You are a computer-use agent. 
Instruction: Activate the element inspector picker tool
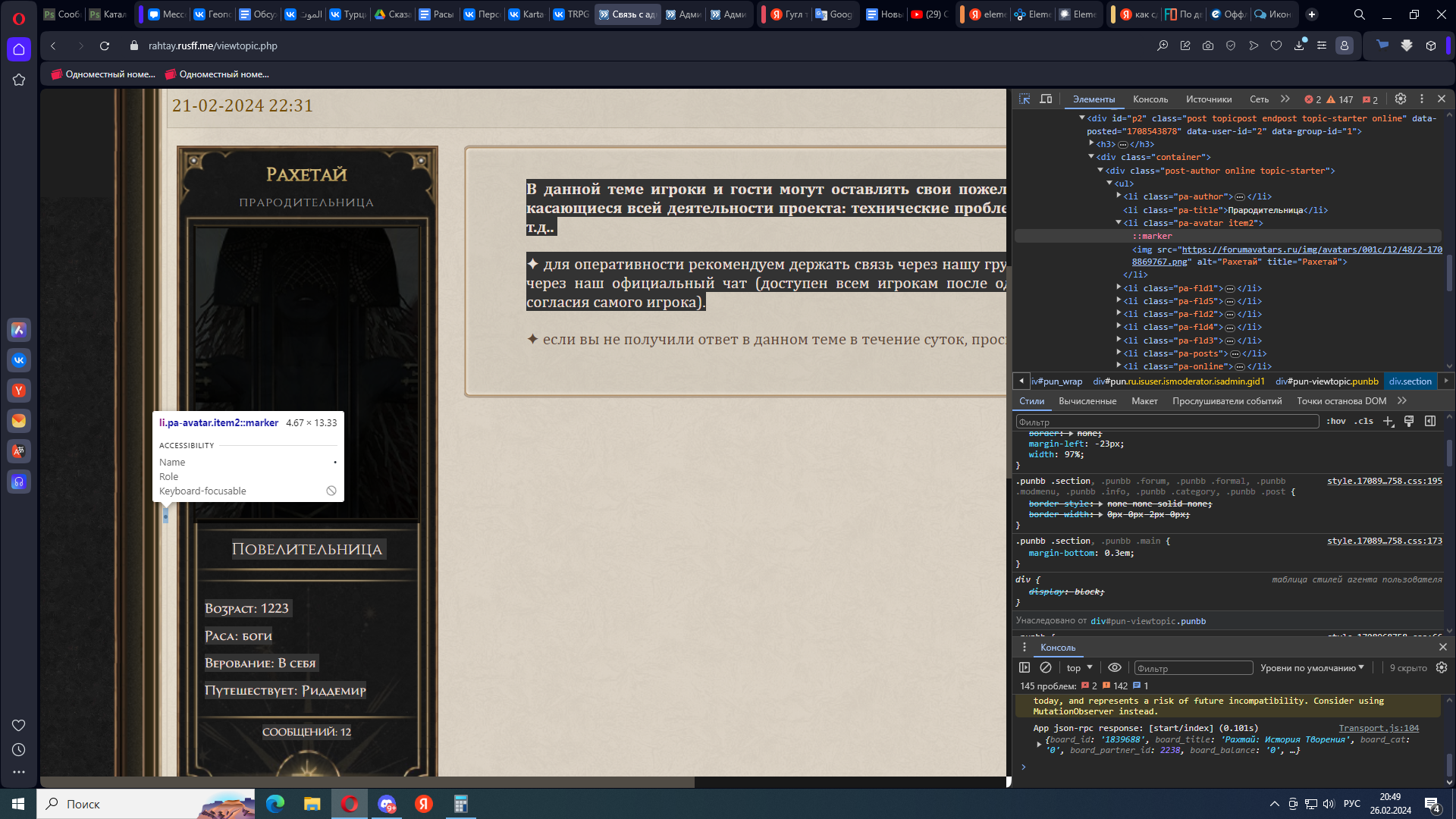point(1025,99)
